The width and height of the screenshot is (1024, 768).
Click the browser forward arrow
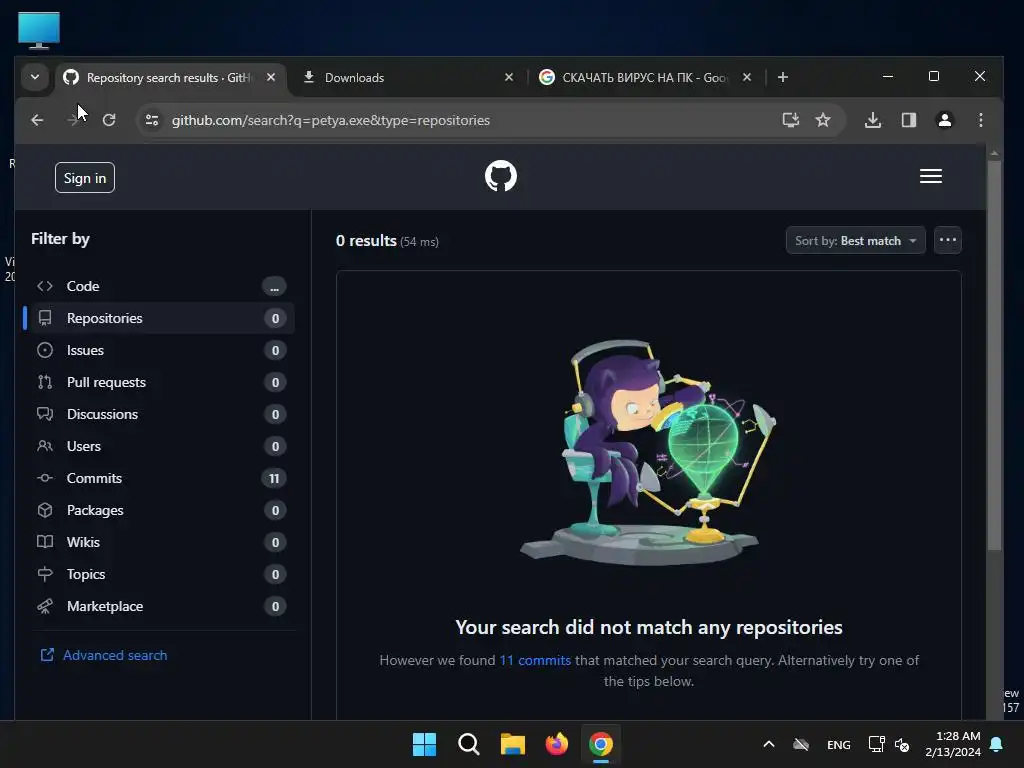[x=73, y=120]
